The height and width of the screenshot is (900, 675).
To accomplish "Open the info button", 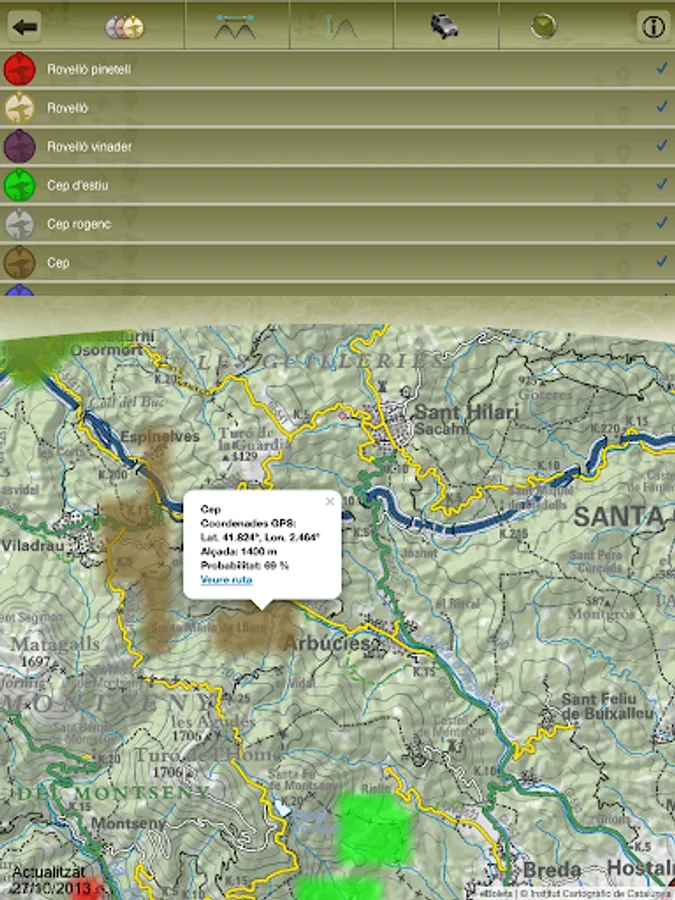I will tap(653, 26).
